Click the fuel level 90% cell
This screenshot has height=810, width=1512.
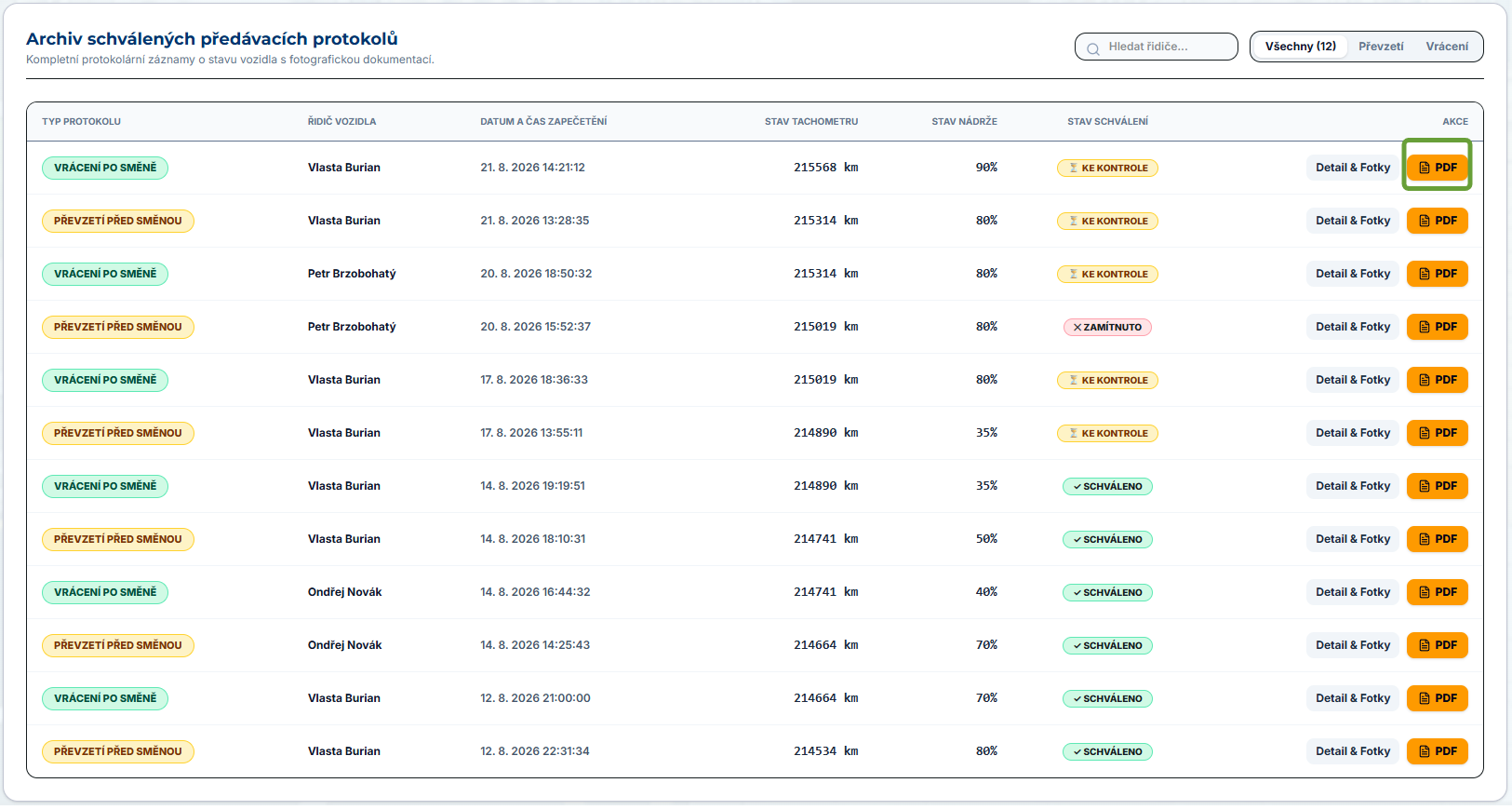[x=986, y=168]
